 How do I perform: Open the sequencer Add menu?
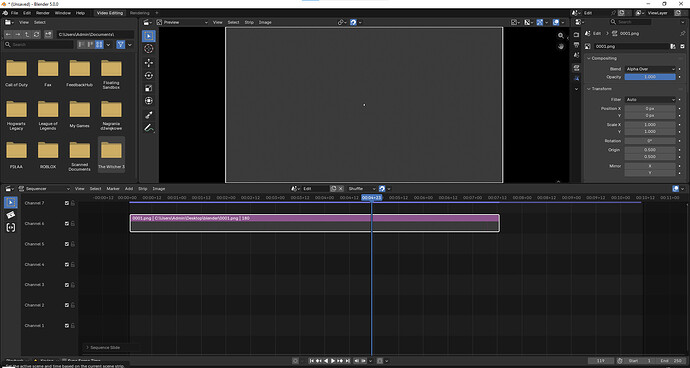coord(129,188)
